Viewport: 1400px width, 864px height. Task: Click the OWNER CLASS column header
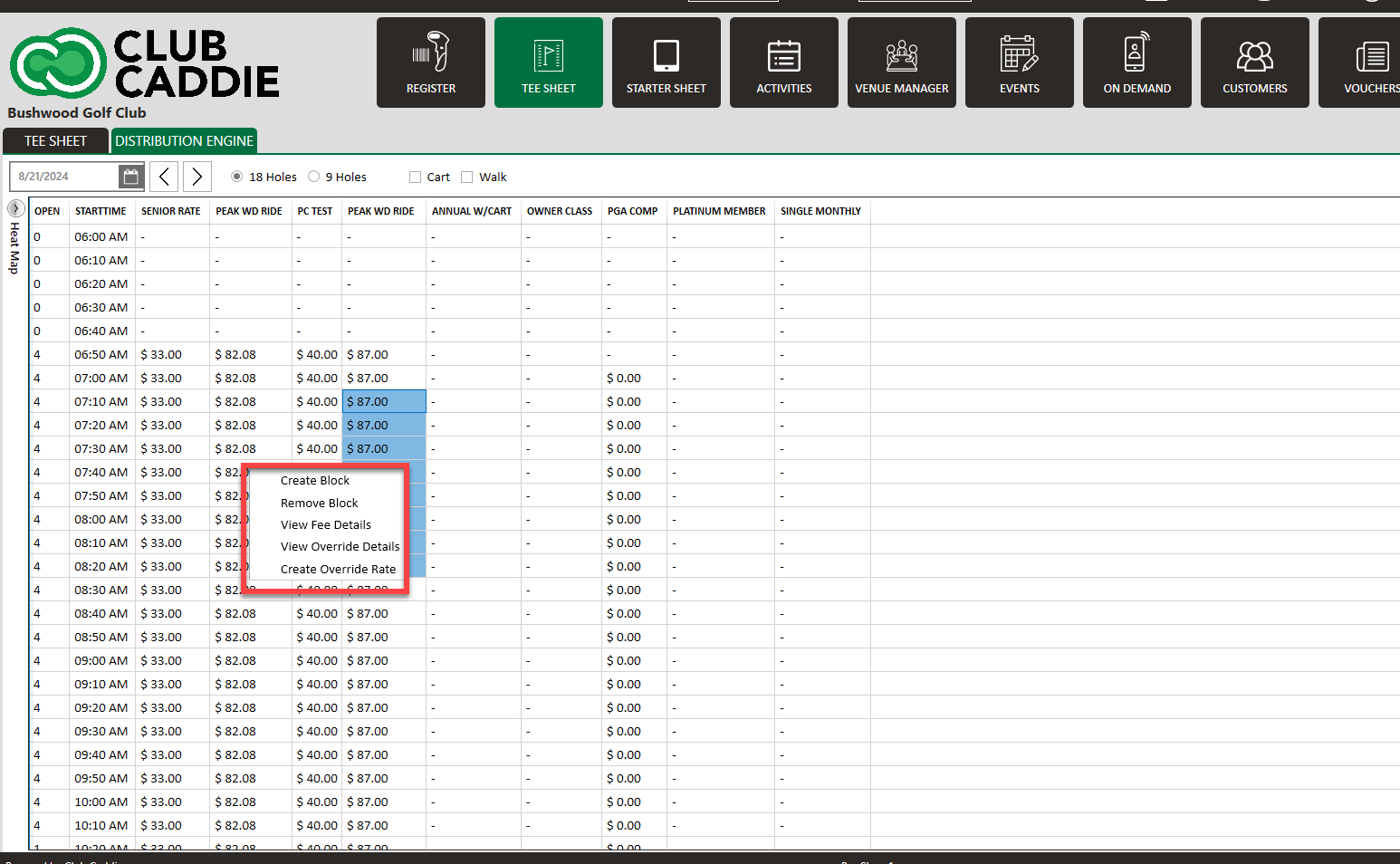point(560,211)
